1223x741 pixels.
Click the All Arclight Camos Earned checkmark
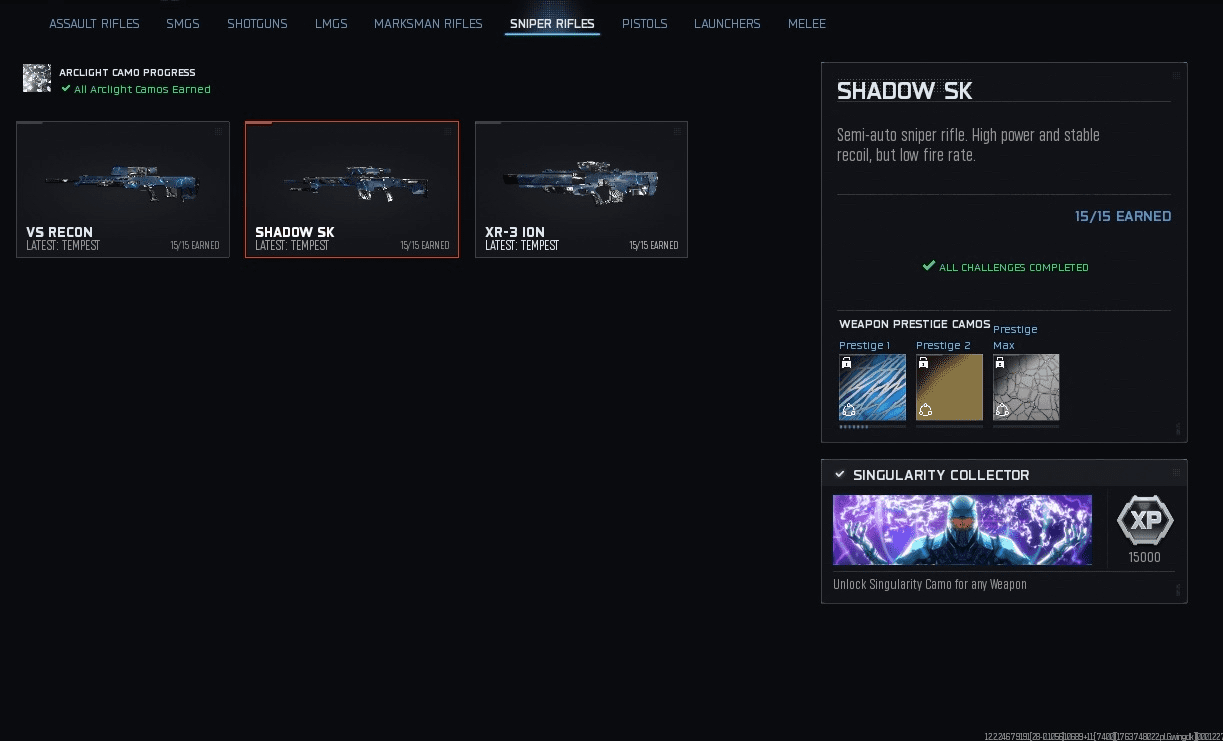coord(66,88)
